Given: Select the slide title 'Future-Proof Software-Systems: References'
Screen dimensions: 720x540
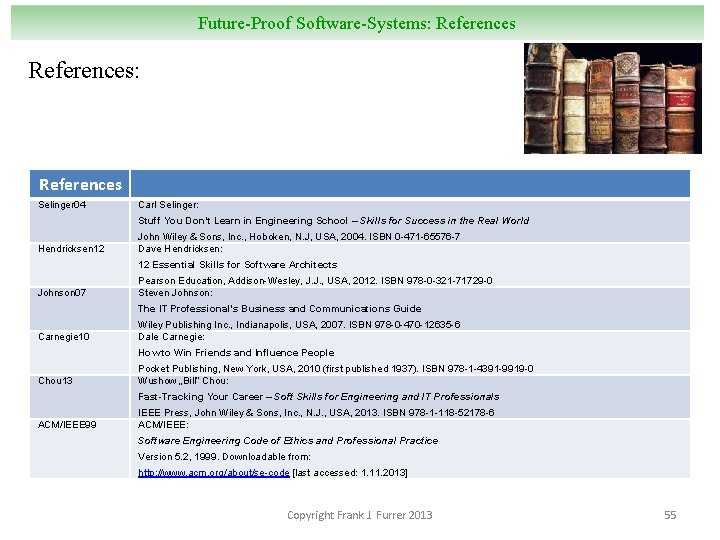Looking at the screenshot, I should point(356,23).
